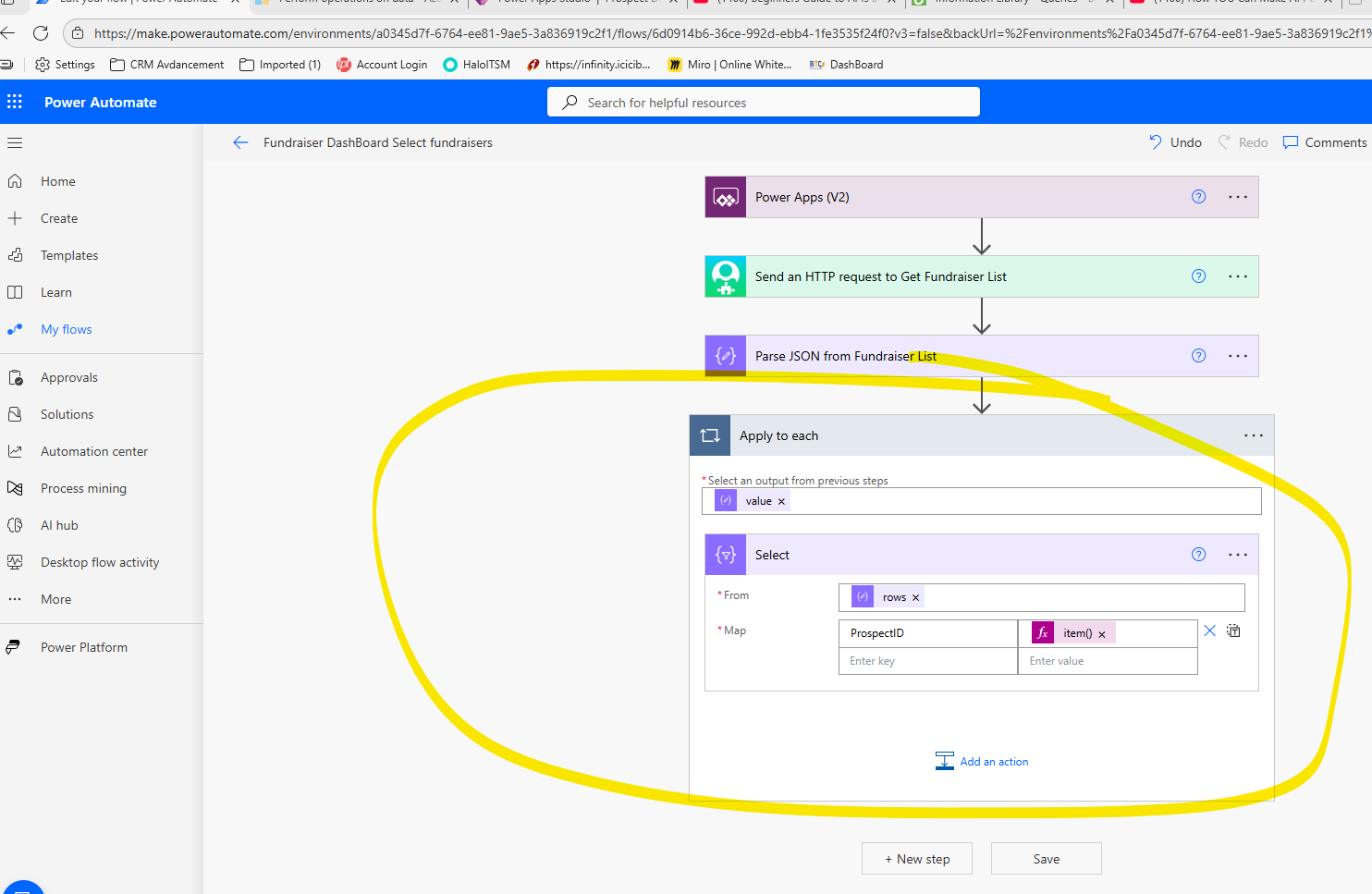Screen dimensions: 1372x894
Task: Click the browser address bar URL
Action: coord(730,33)
